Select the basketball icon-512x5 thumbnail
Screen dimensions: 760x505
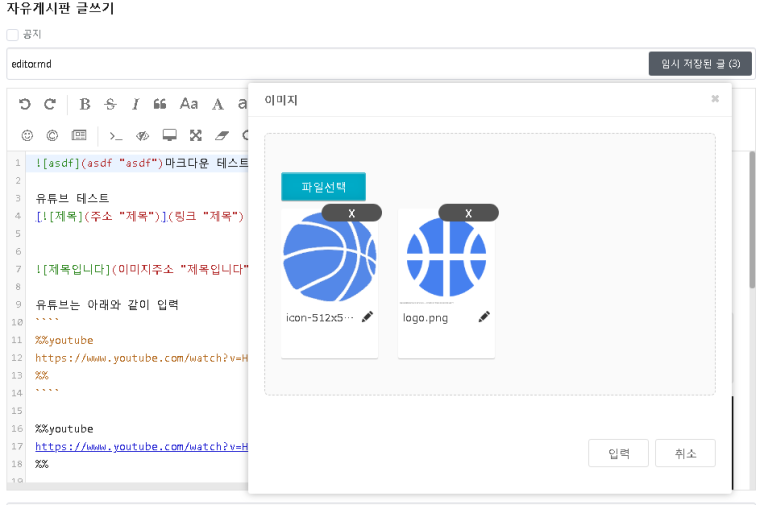pyautogui.click(x=330, y=257)
